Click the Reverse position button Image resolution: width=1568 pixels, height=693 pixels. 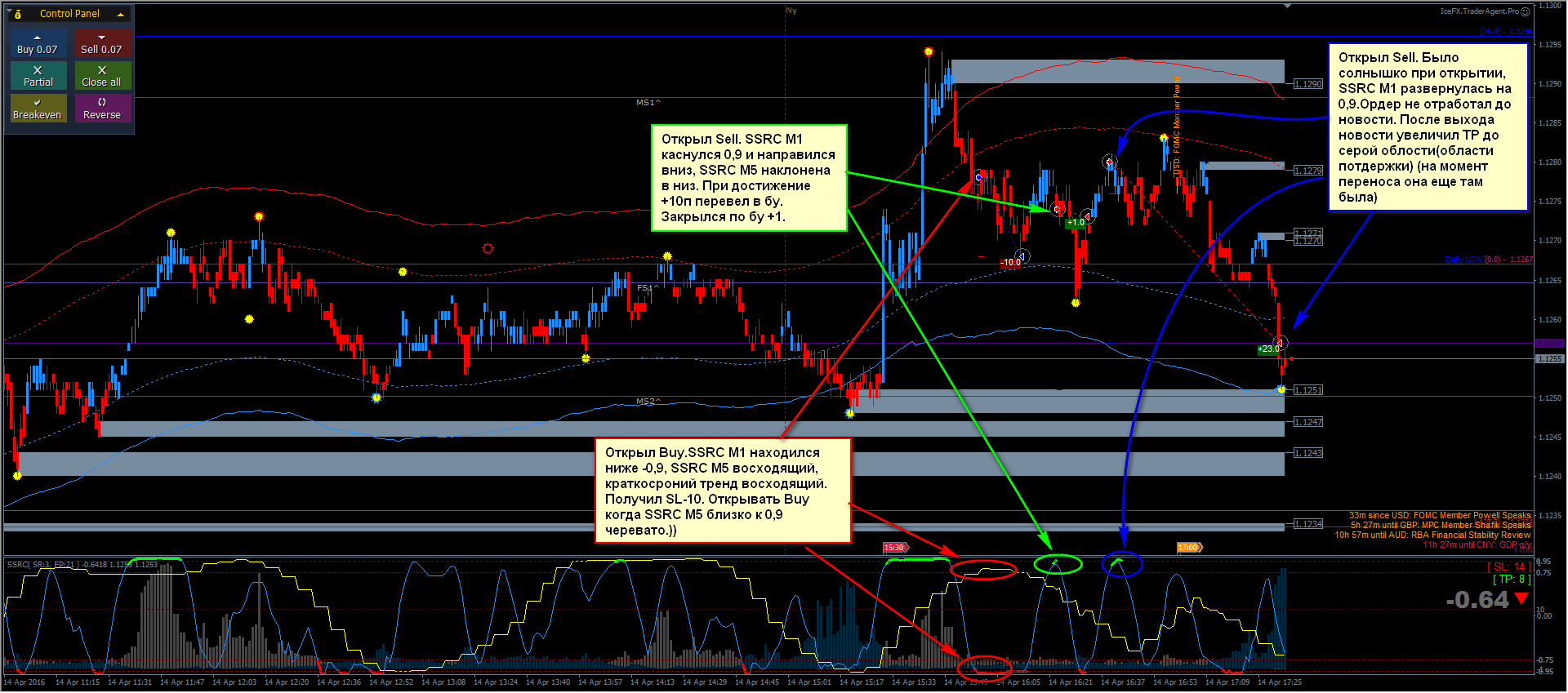point(102,109)
